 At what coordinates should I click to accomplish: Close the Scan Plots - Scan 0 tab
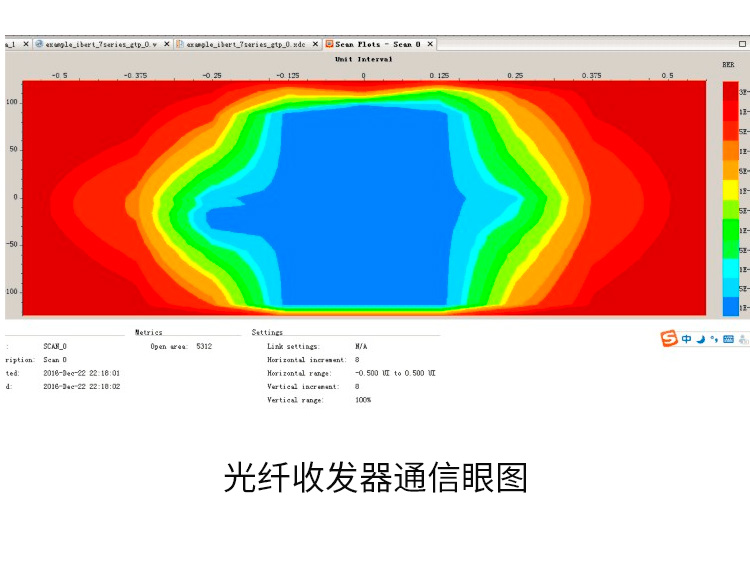coord(430,44)
